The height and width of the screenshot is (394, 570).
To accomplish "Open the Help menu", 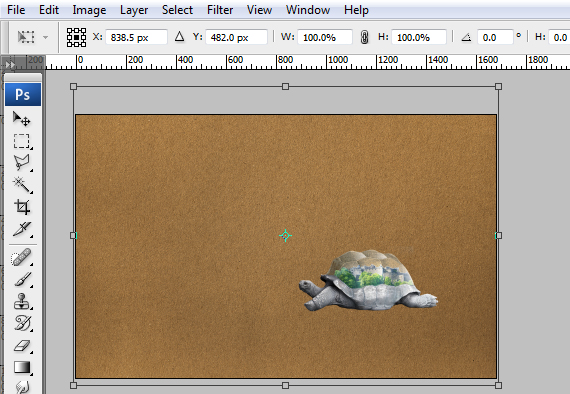I will (356, 10).
